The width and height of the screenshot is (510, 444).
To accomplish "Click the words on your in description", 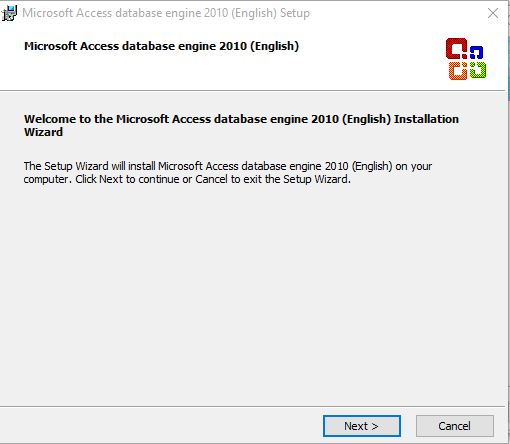I will 414,166.
